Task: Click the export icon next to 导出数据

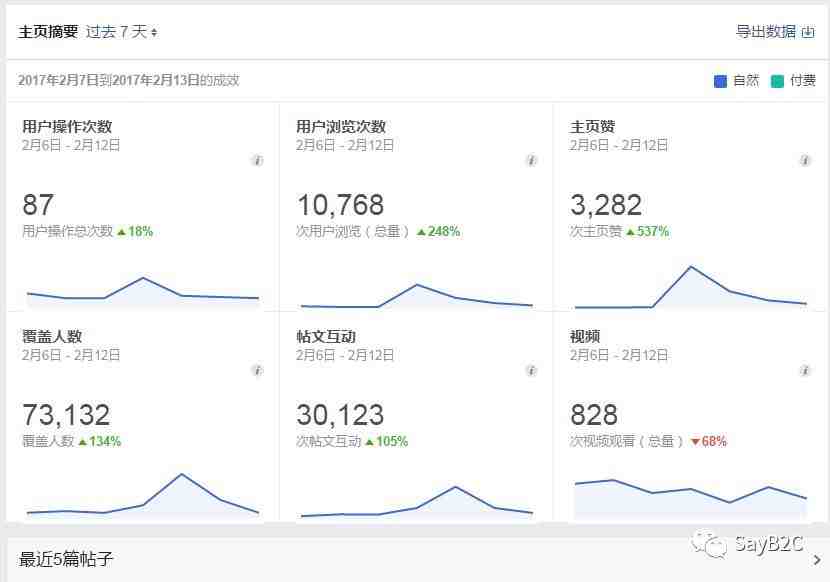Action: pos(808,32)
